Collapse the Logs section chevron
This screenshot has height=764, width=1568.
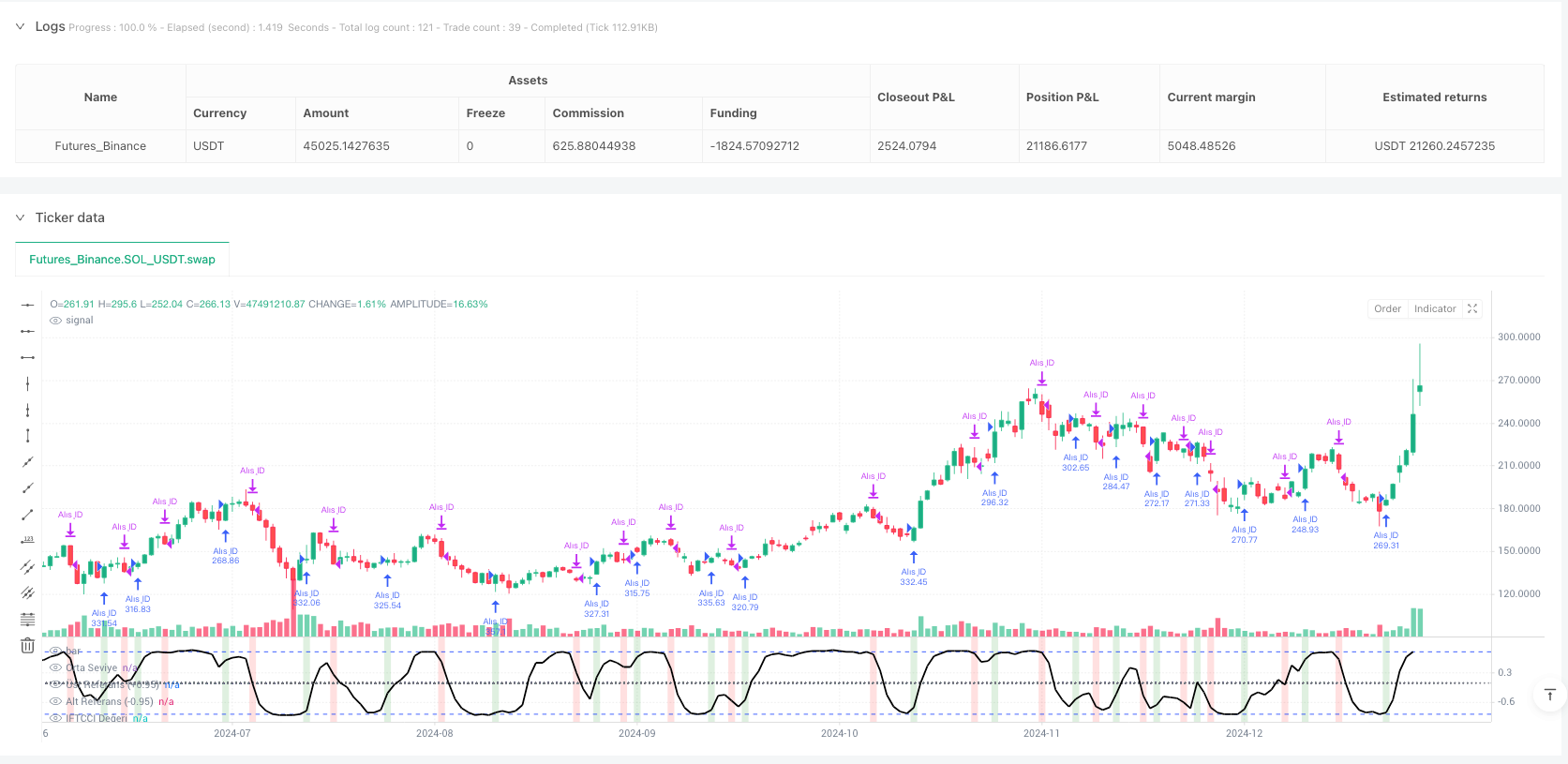click(21, 27)
